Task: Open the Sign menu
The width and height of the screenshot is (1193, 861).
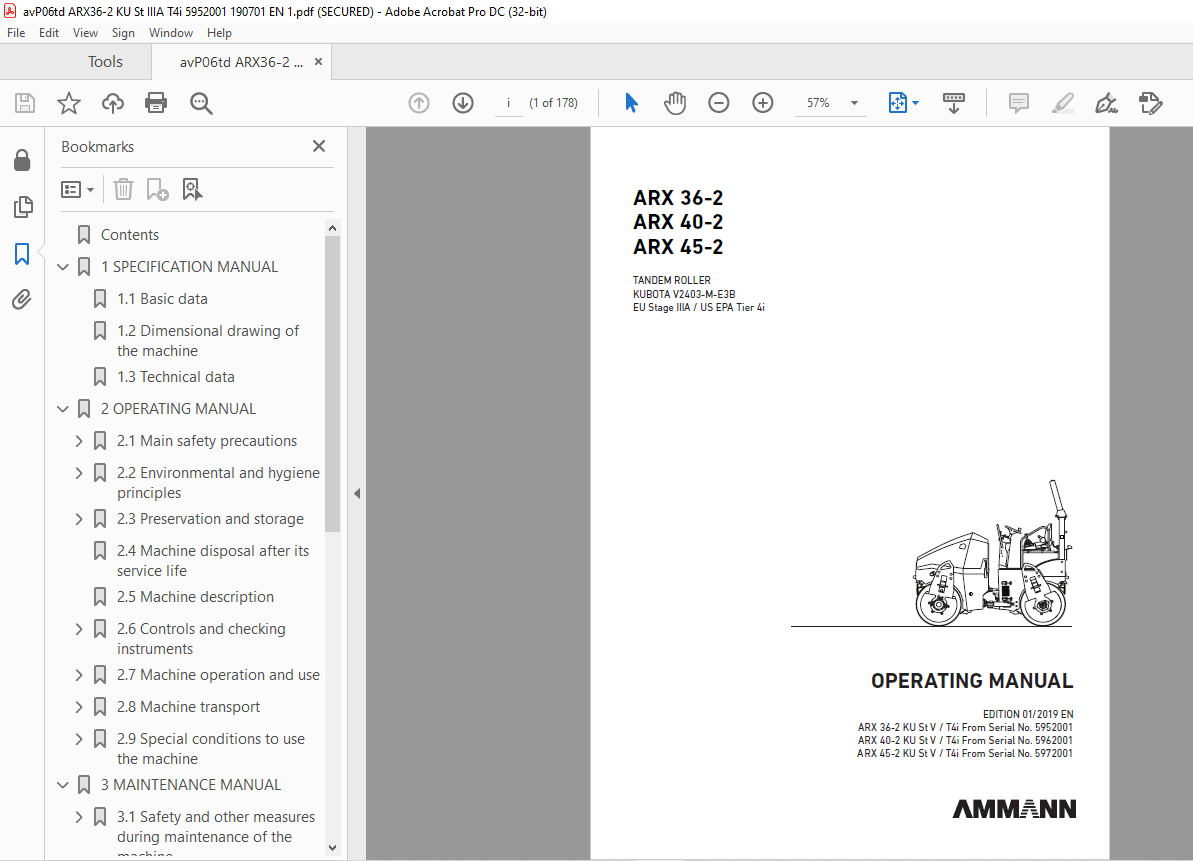Action: (x=123, y=33)
